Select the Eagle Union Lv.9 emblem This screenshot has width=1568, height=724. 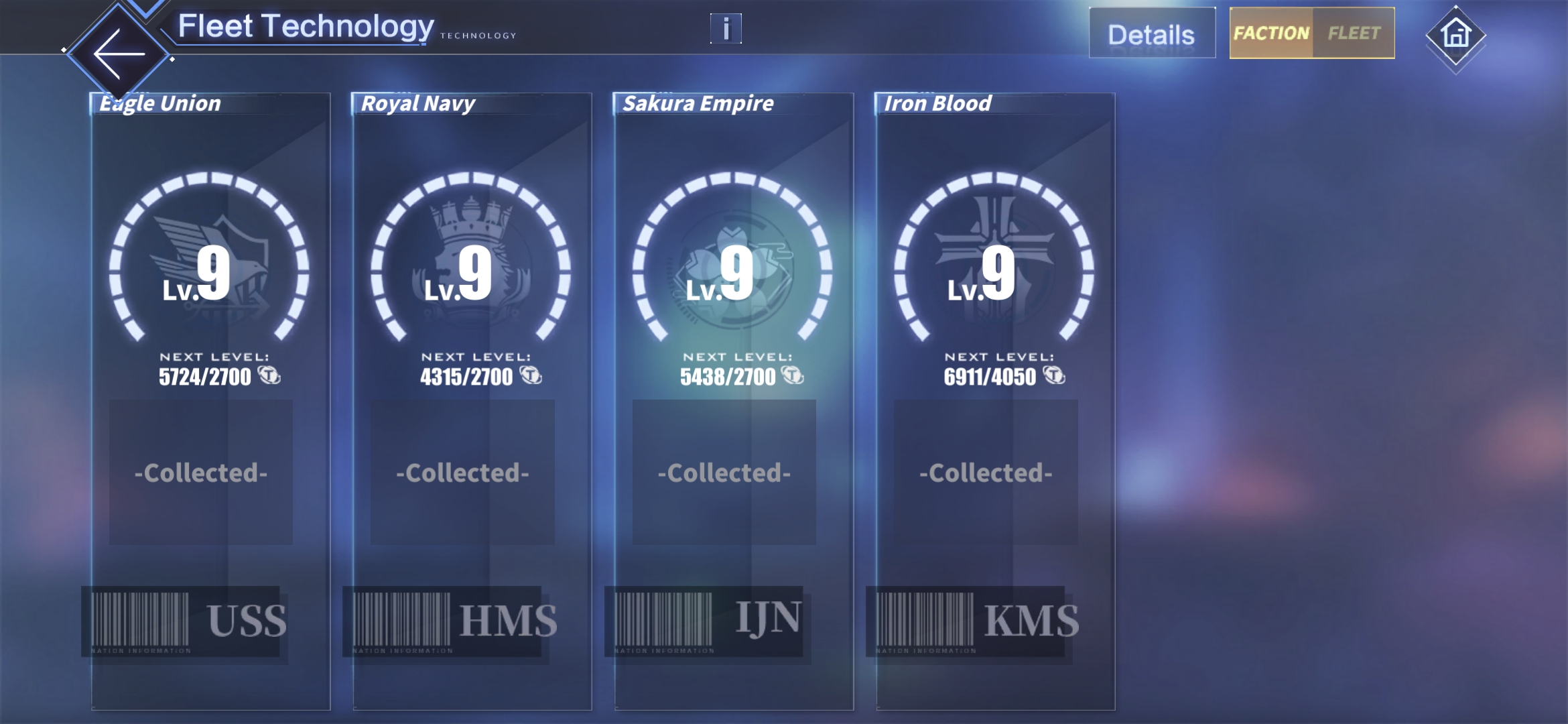coord(210,257)
